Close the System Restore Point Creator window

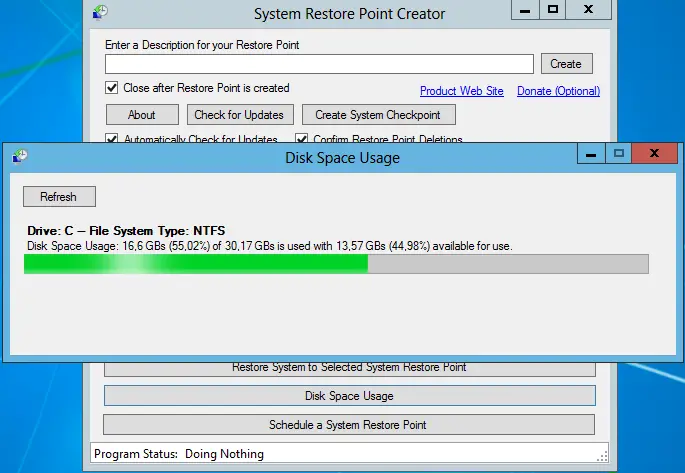589,9
